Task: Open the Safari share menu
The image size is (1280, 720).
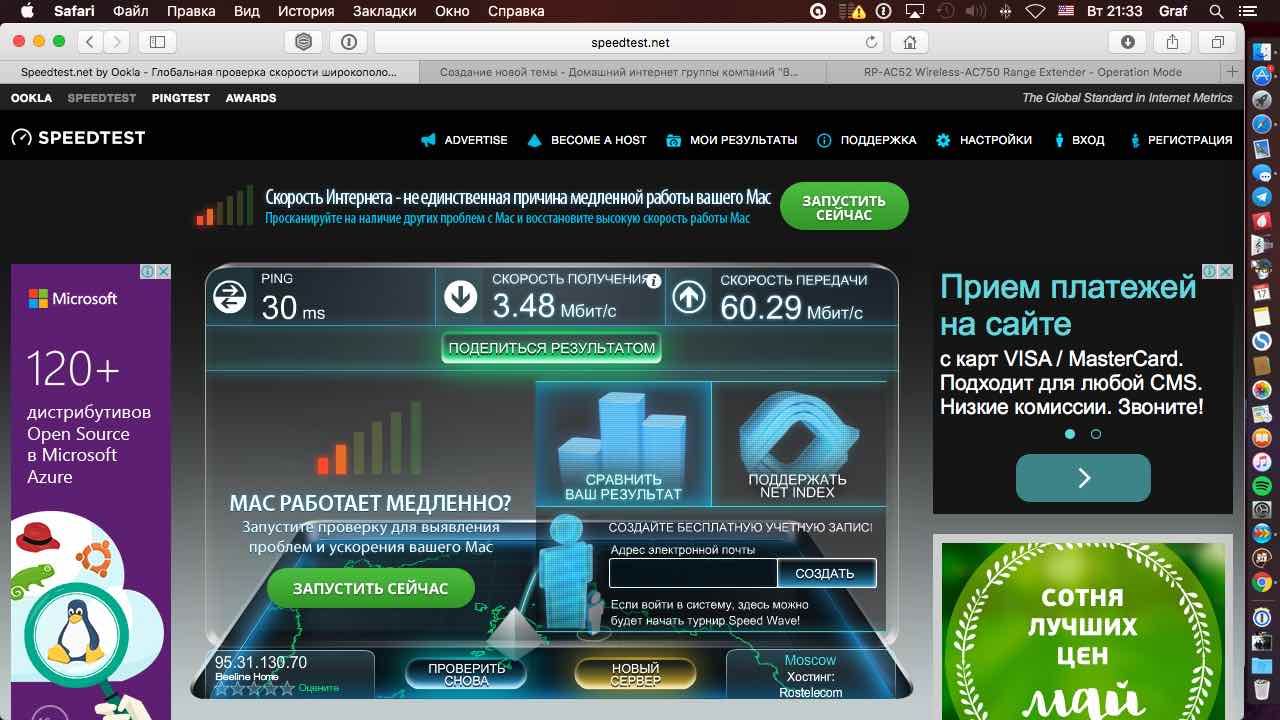Action: coord(1173,42)
